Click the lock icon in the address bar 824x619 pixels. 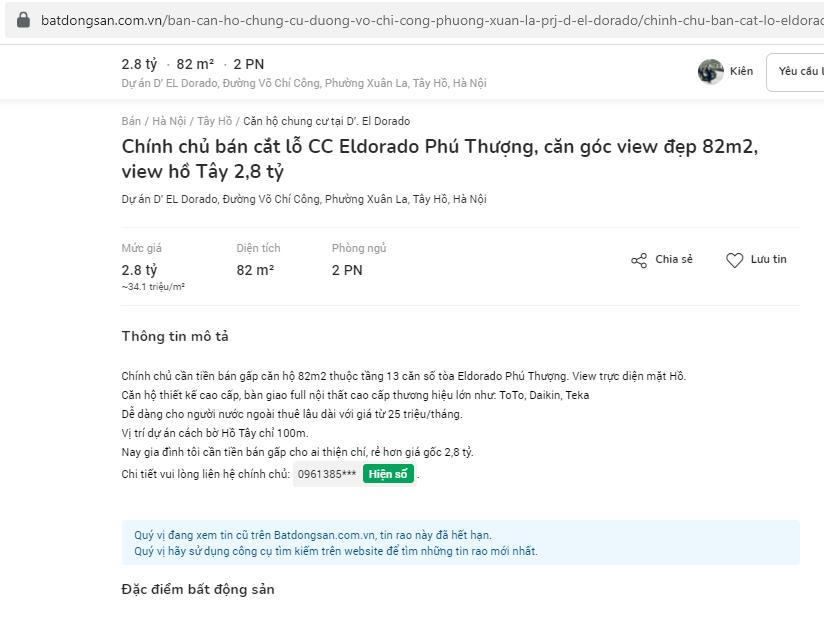coord(24,20)
